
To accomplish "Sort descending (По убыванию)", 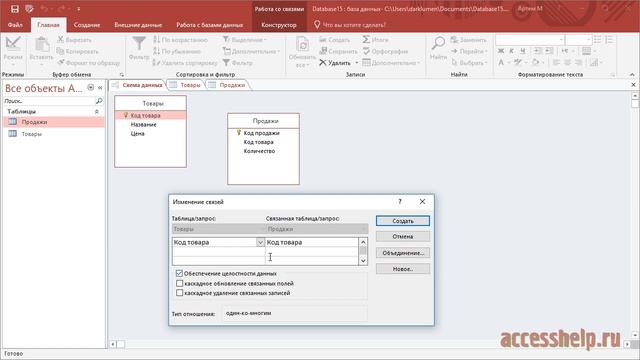I will coord(177,51).
